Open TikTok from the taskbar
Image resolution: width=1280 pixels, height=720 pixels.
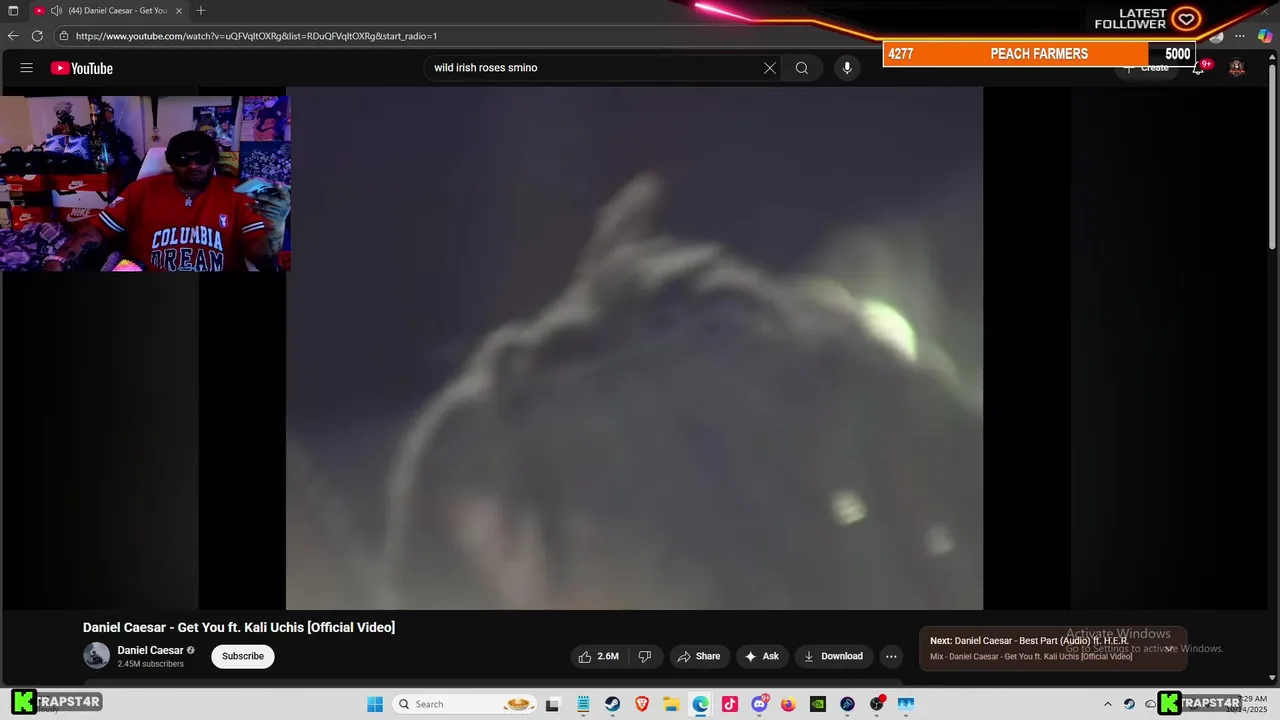(730, 704)
